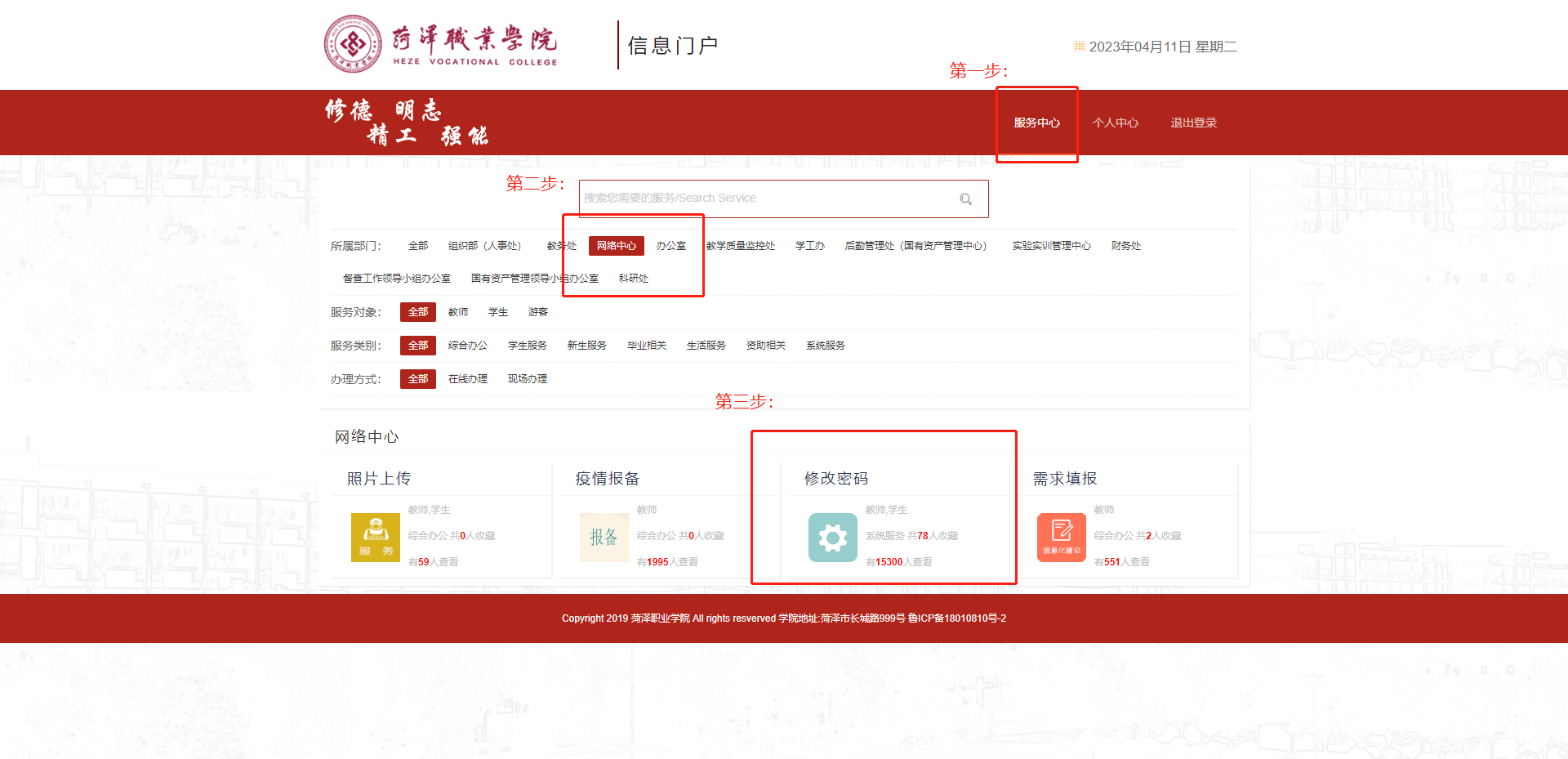This screenshot has height=759, width=1568.
Task: Click 退出登录 to log out
Action: [x=1193, y=123]
